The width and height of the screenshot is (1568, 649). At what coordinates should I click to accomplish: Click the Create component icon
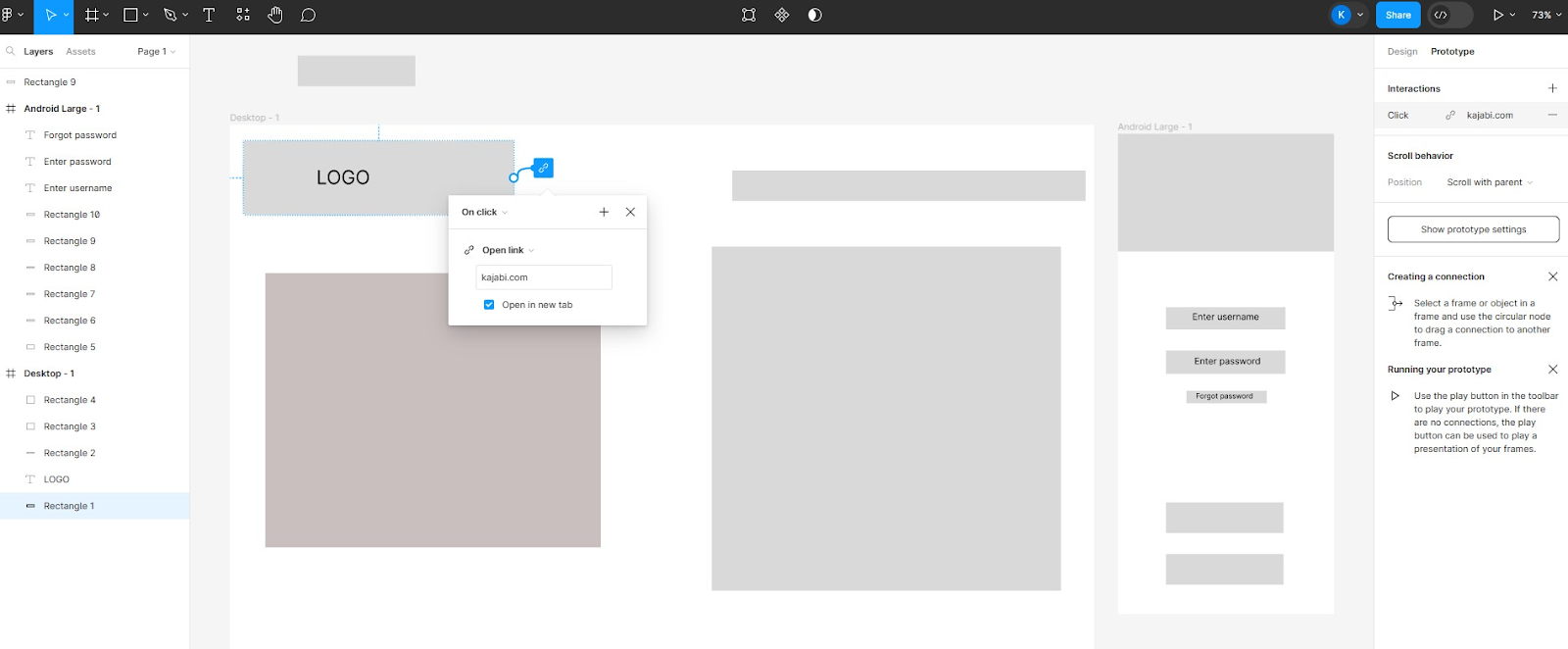[782, 15]
